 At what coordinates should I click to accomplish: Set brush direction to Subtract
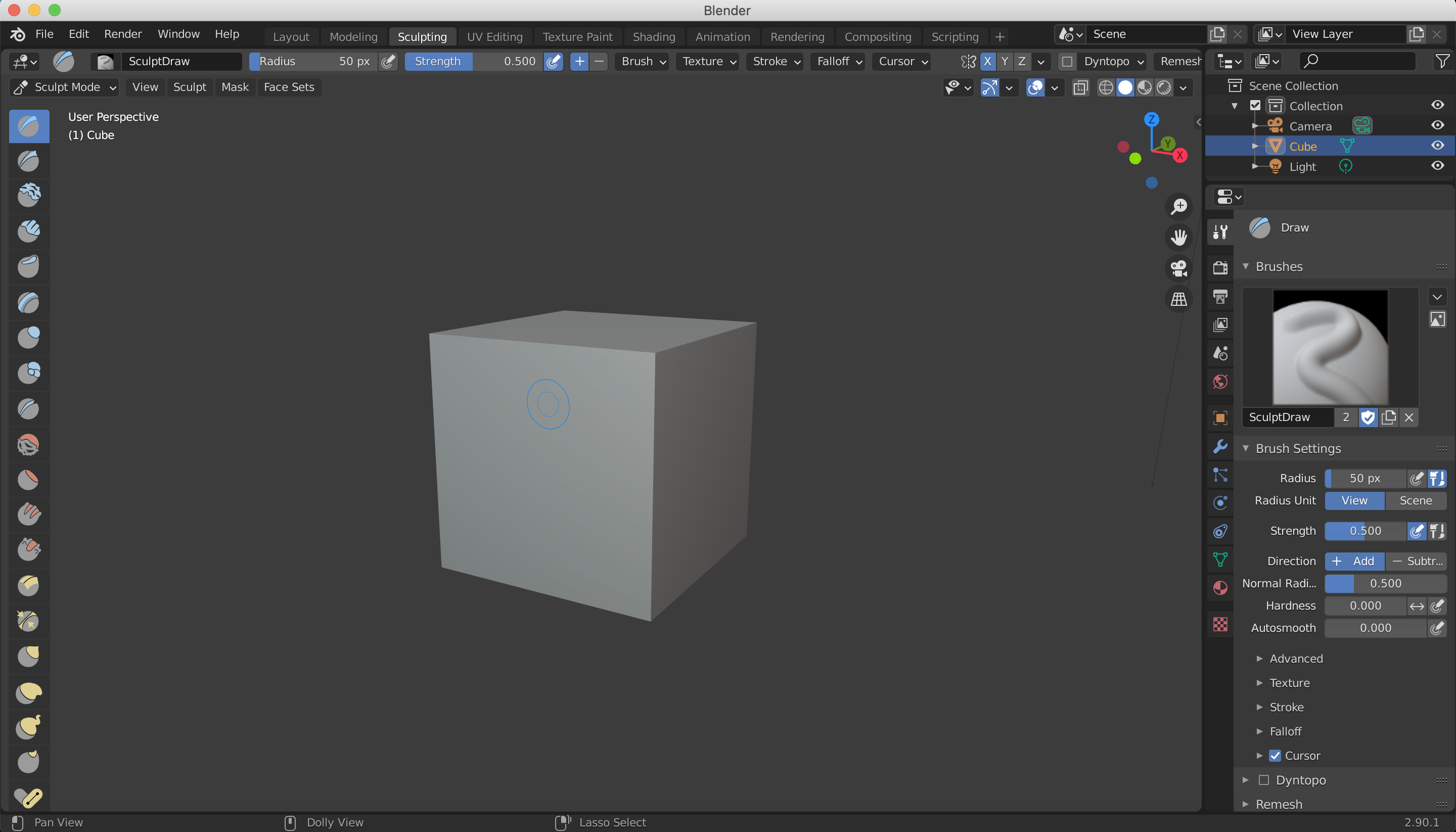pos(1416,561)
